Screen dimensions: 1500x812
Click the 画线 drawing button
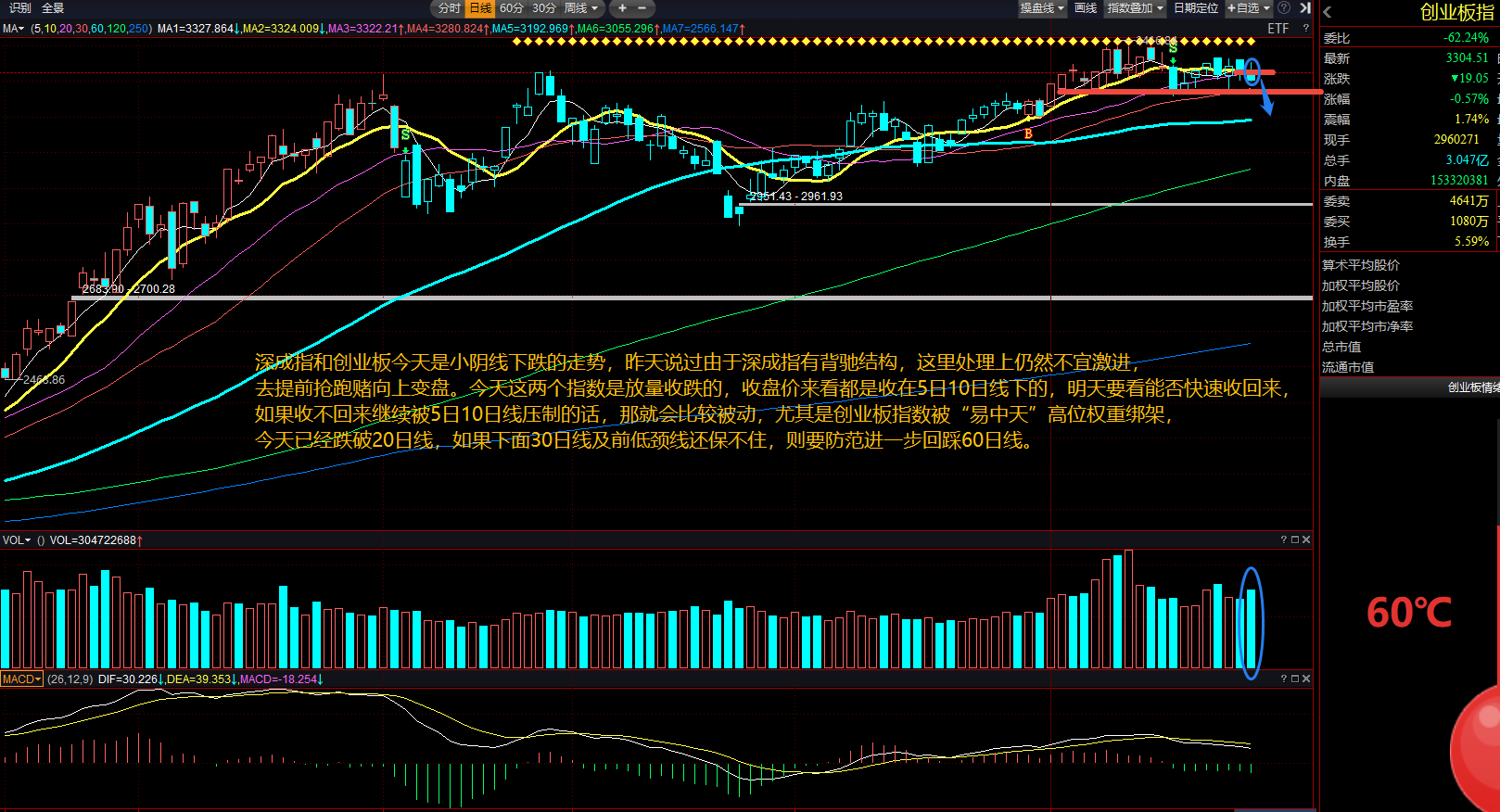(1086, 8)
